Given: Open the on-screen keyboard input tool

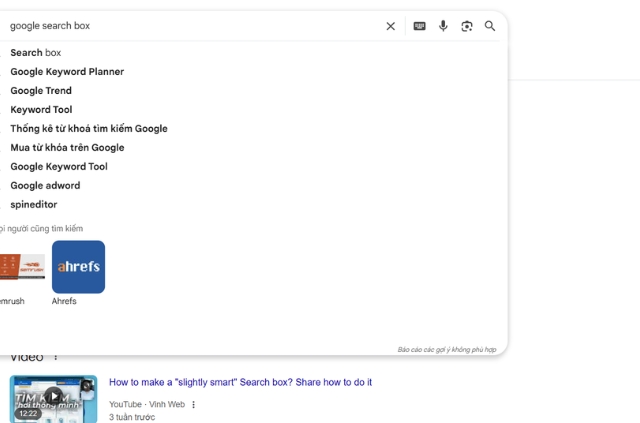Looking at the screenshot, I should click(x=419, y=26).
